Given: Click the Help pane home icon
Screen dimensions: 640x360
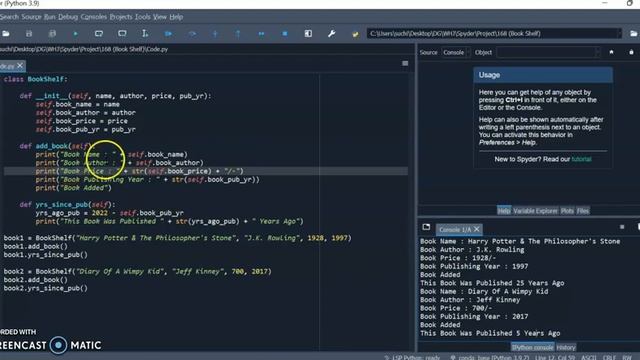Looking at the screenshot, I should (611, 52).
